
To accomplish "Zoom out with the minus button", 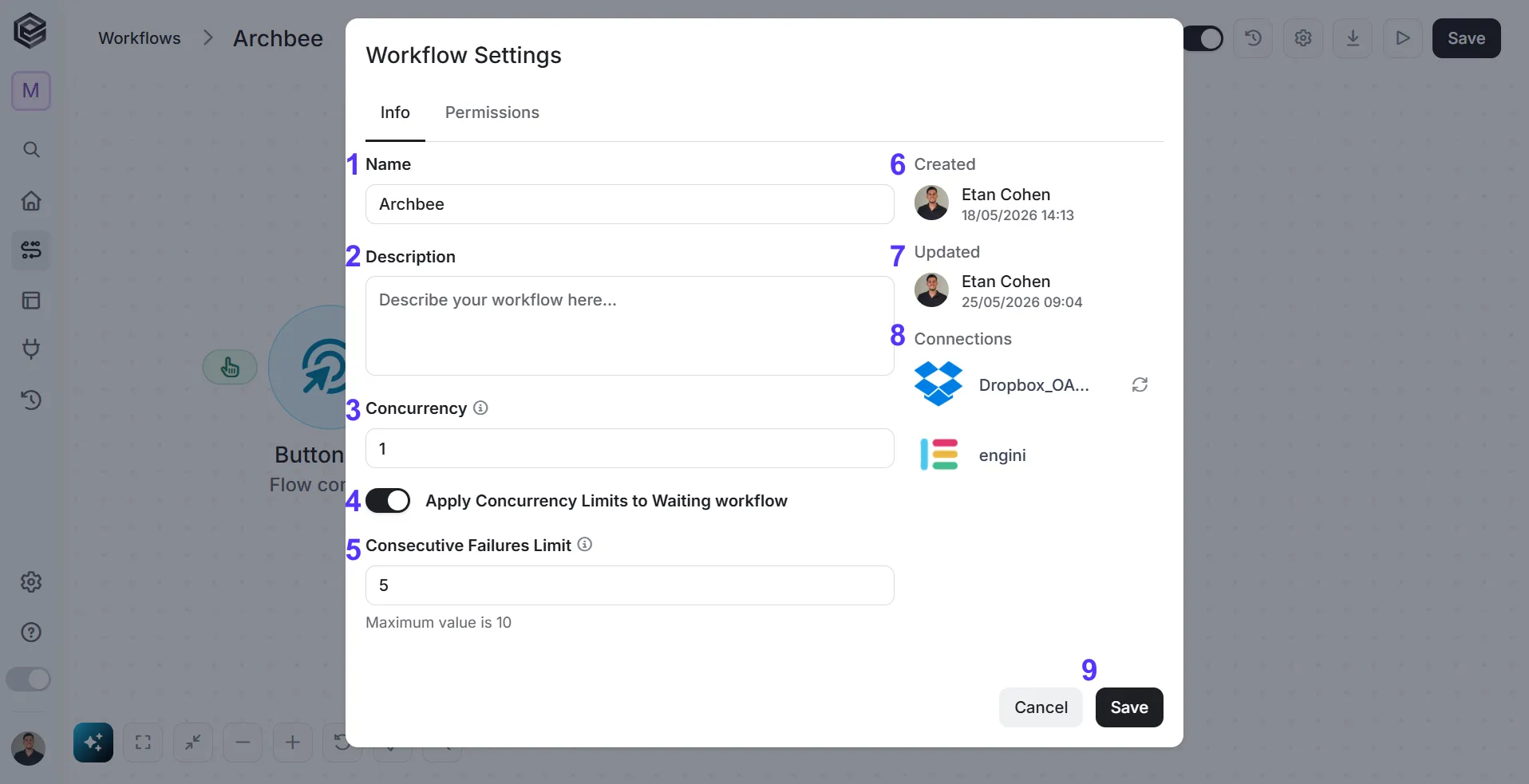I will point(243,743).
